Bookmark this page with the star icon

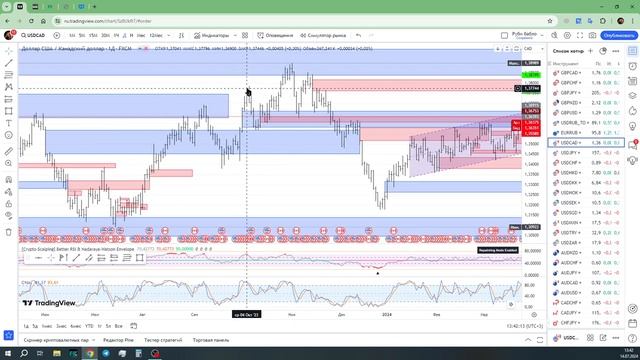[x=550, y=21]
